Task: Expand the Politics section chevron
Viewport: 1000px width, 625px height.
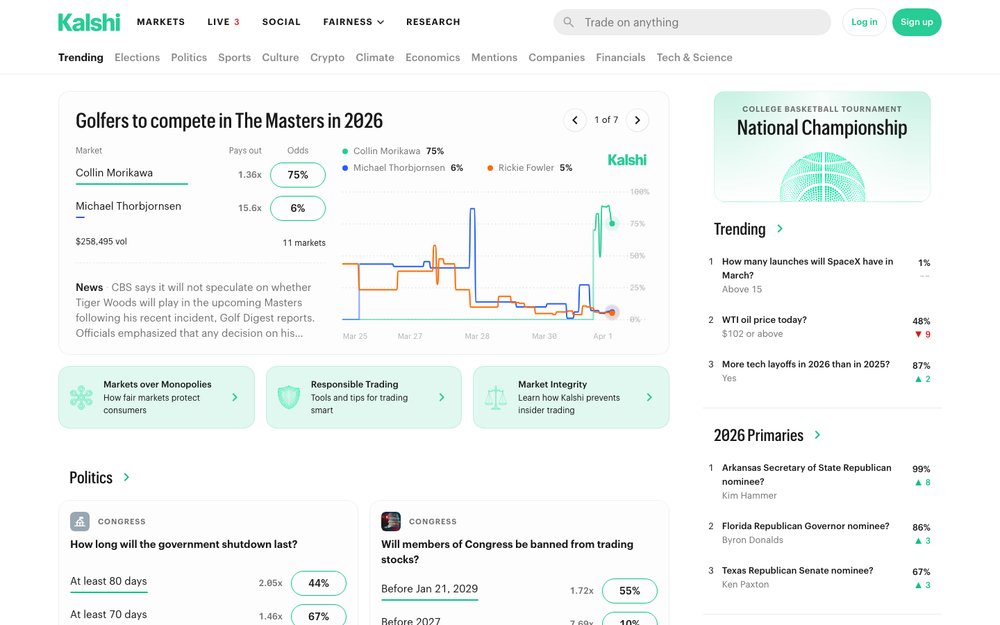Action: [127, 478]
